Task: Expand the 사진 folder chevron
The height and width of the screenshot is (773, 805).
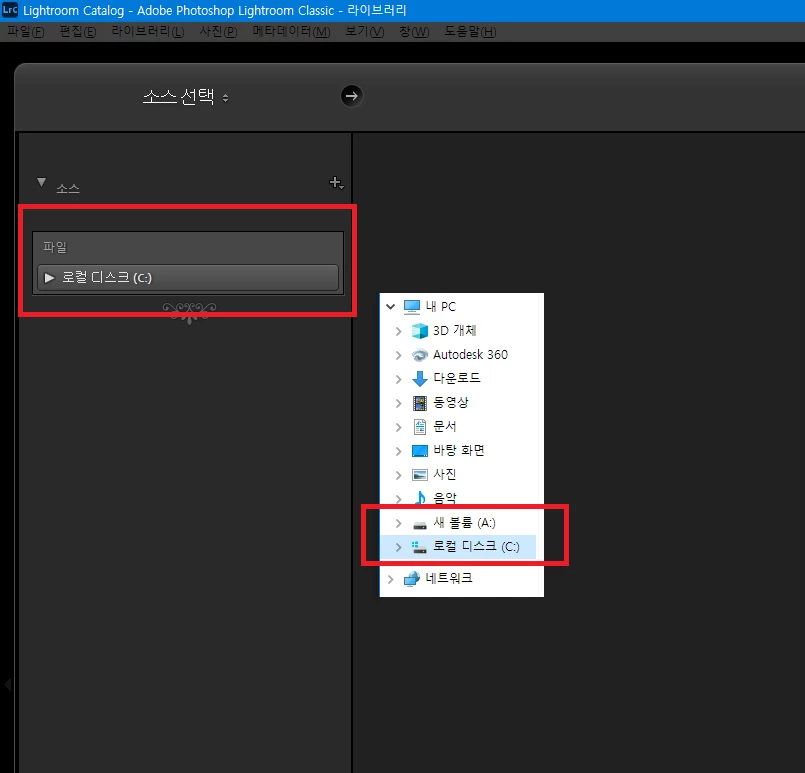Action: [x=398, y=475]
